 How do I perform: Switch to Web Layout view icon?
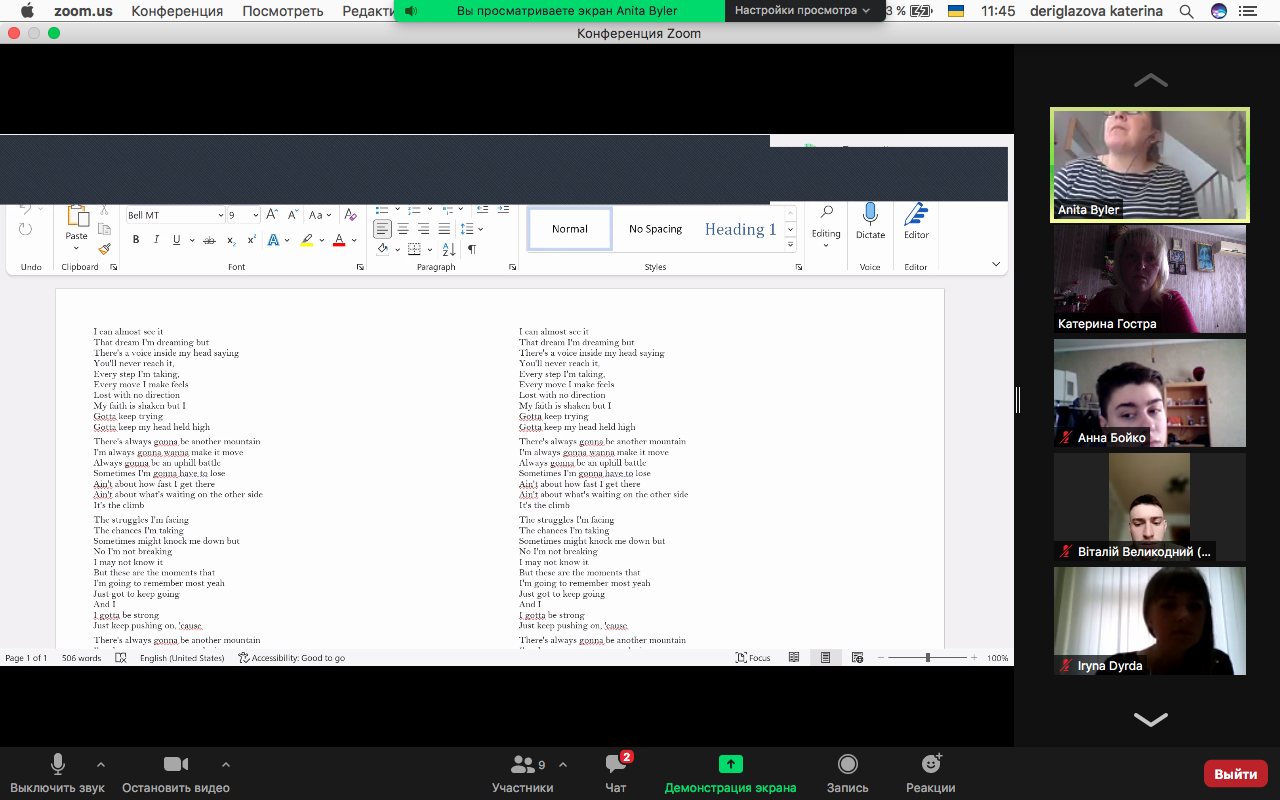point(857,658)
